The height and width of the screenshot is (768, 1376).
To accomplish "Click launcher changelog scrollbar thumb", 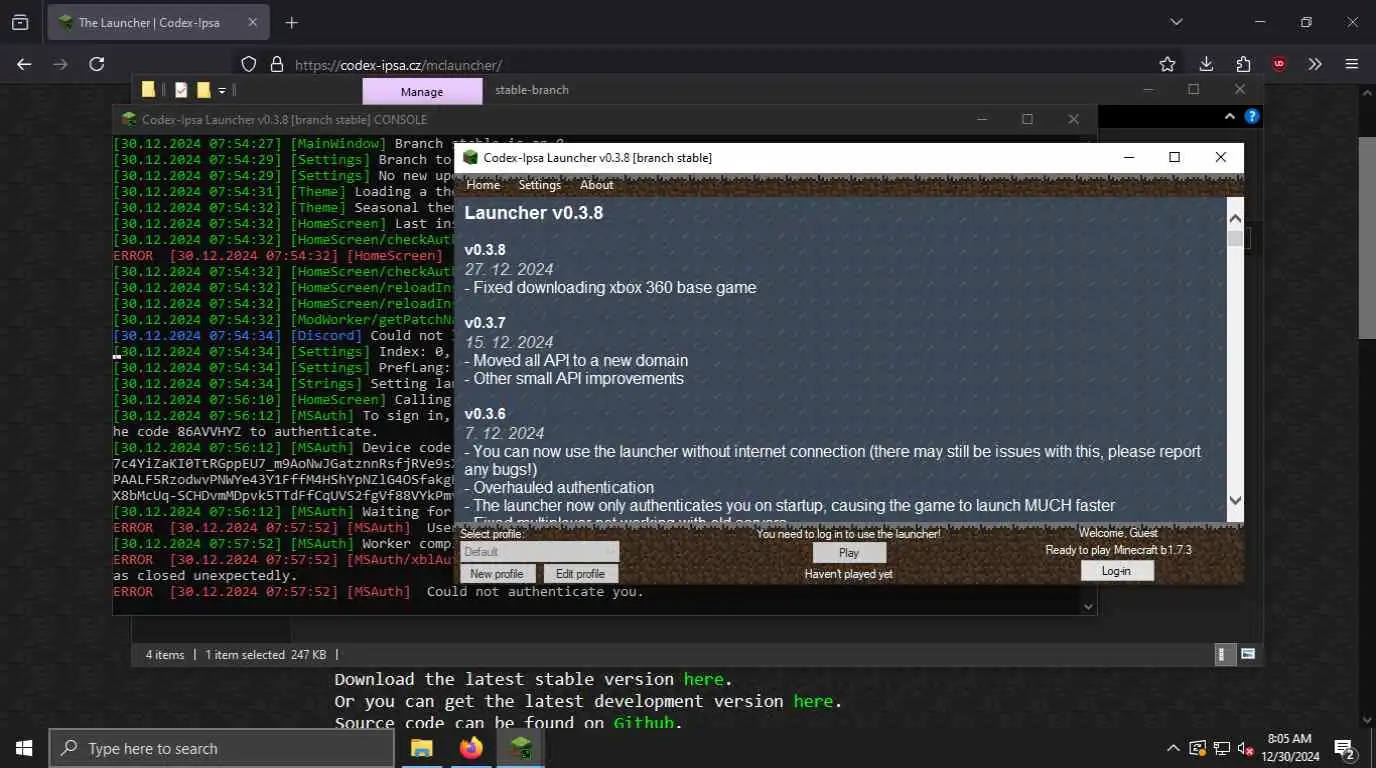I will (1235, 238).
